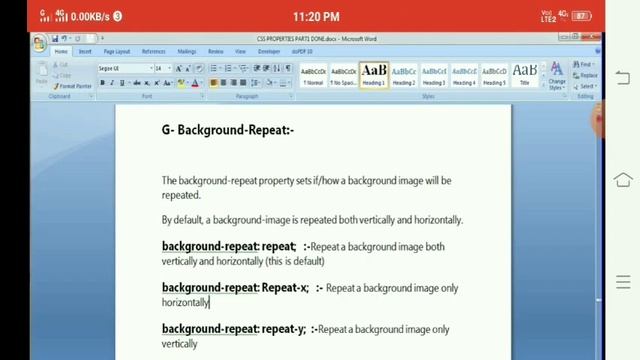
Task: Click the Cut command
Action: coord(60,65)
